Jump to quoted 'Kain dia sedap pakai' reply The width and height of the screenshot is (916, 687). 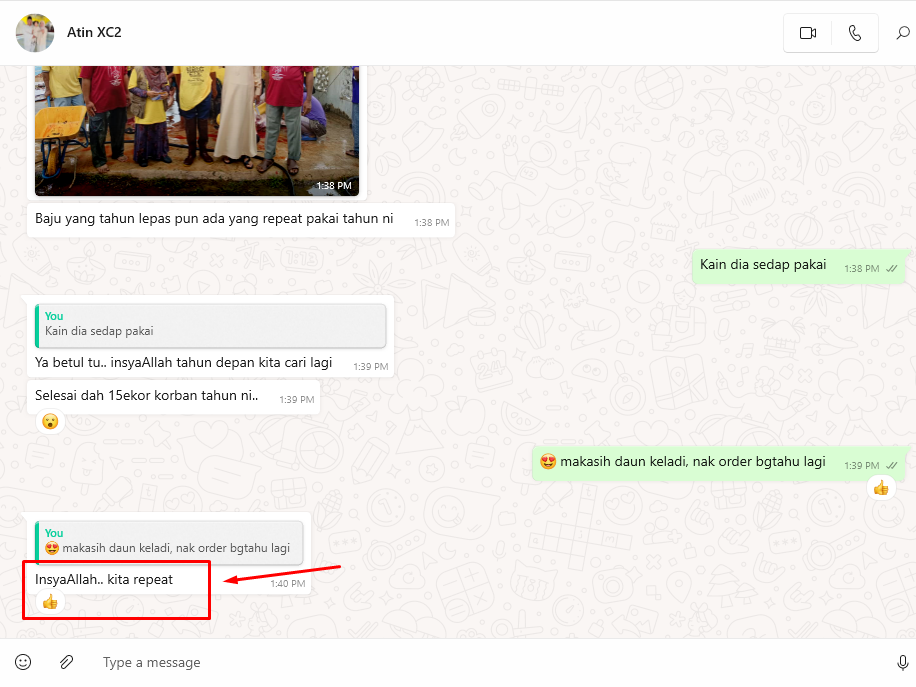pyautogui.click(x=210, y=325)
